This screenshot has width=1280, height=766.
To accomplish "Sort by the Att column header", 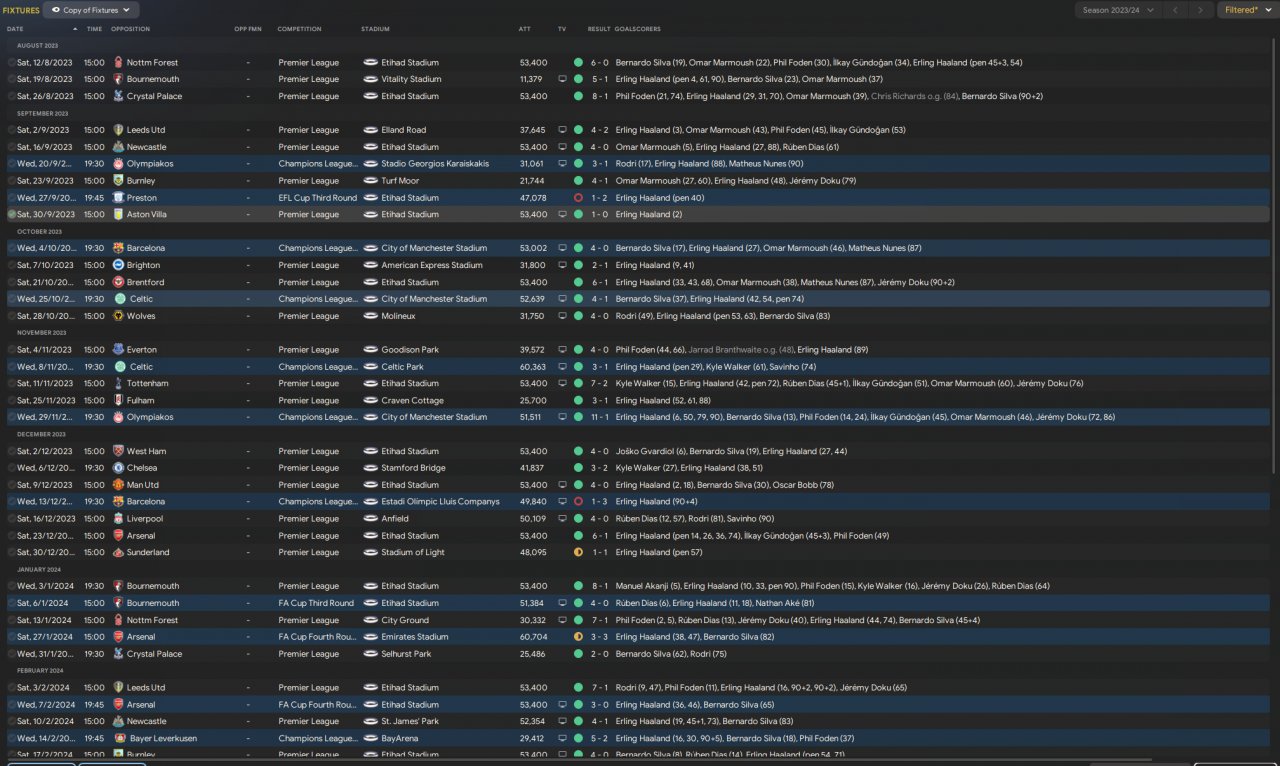I will point(525,29).
